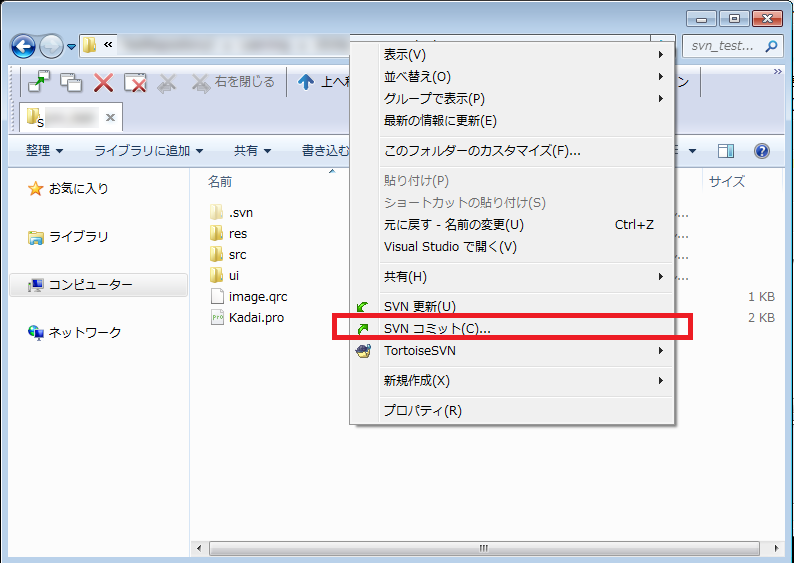Open グループで表示(P) submenu

click(x=512, y=98)
